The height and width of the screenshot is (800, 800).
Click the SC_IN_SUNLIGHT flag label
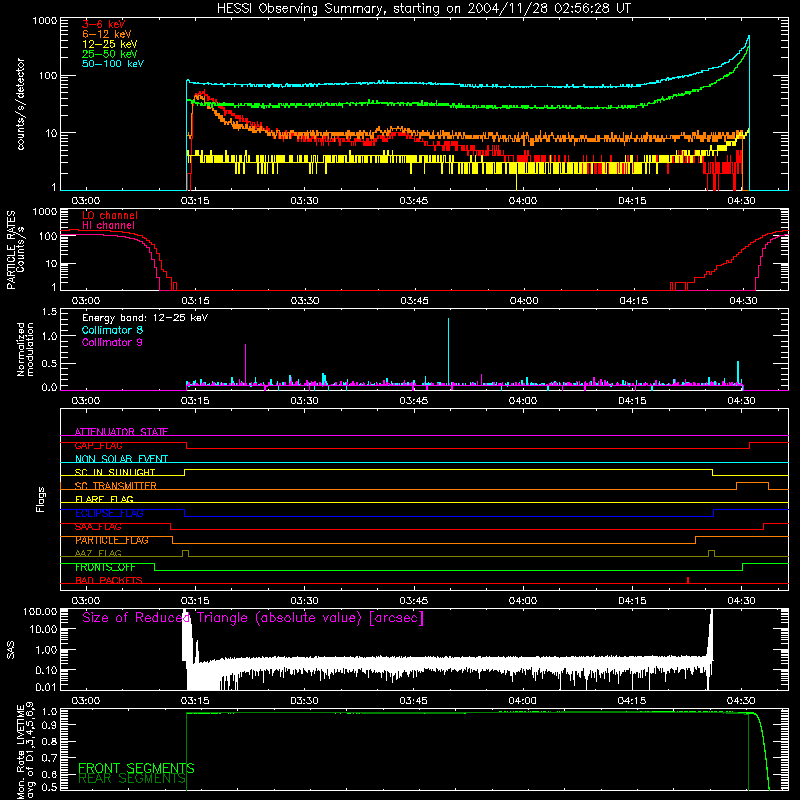pyautogui.click(x=115, y=472)
